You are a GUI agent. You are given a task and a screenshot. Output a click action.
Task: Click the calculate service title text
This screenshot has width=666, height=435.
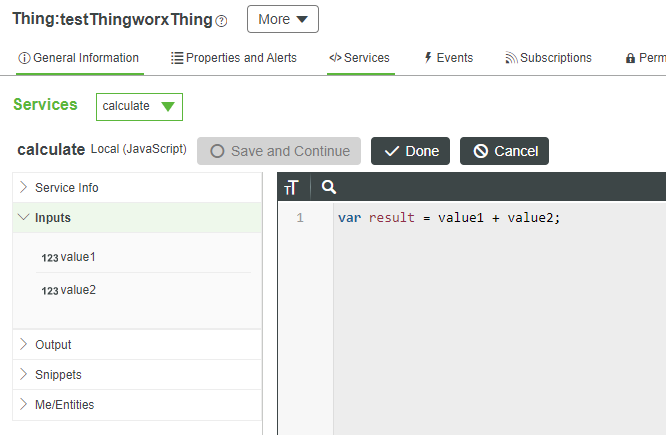pos(51,150)
